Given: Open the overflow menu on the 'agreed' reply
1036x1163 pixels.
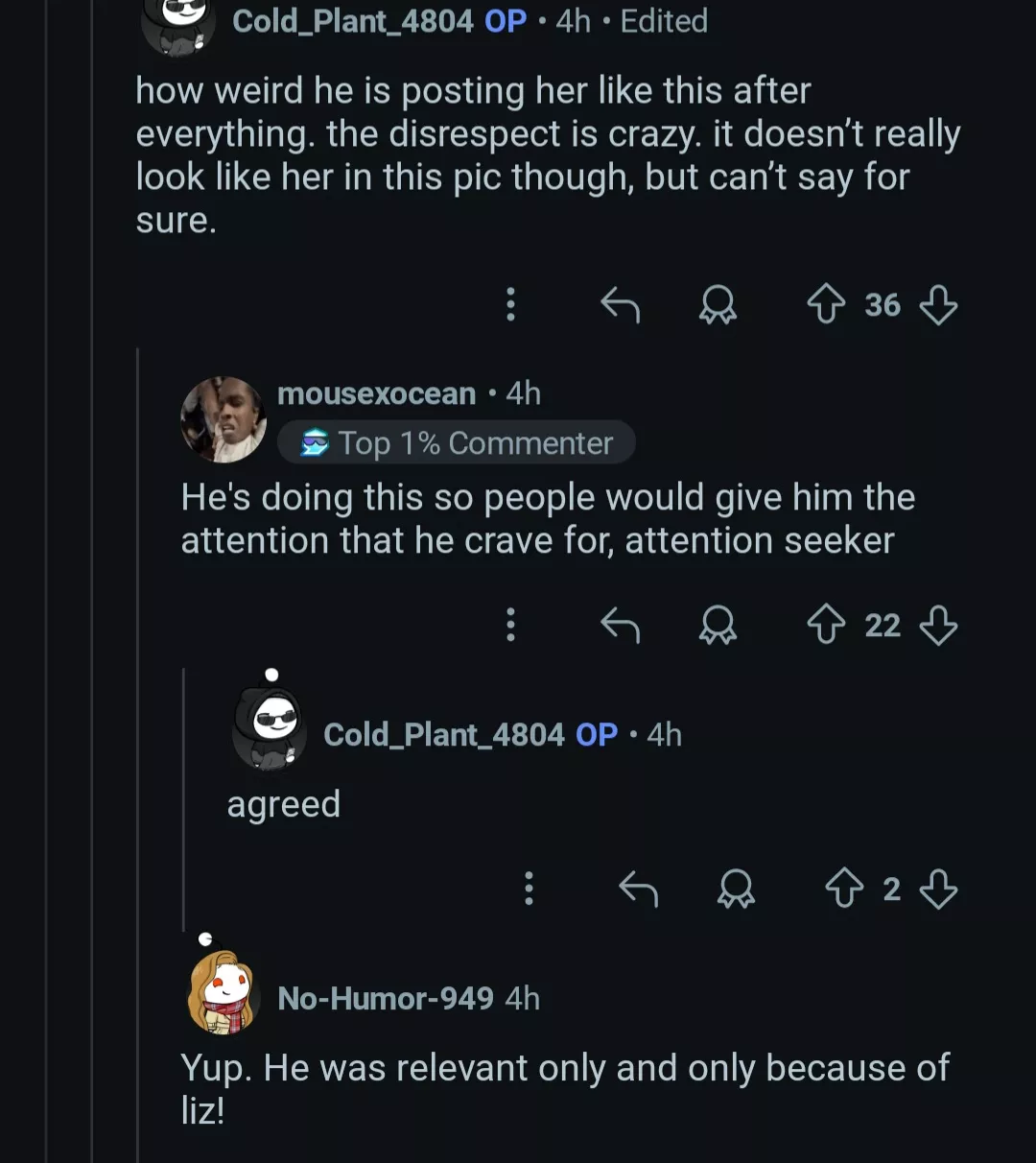Looking at the screenshot, I should pyautogui.click(x=529, y=889).
